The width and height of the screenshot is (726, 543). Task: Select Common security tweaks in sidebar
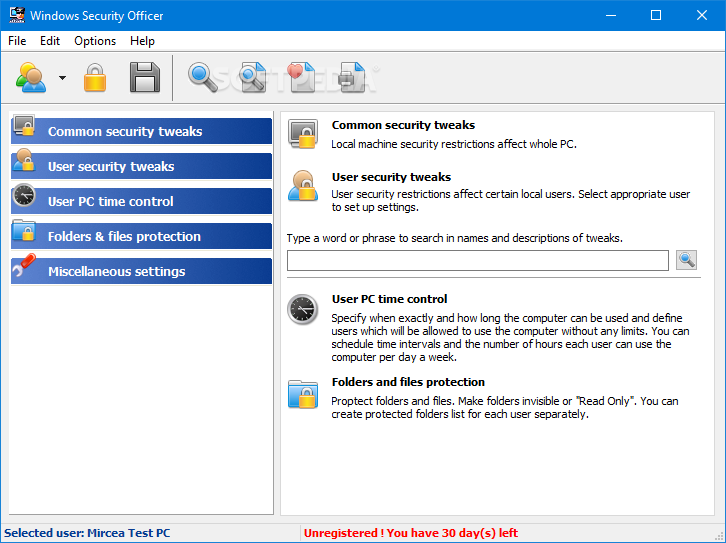(x=141, y=131)
